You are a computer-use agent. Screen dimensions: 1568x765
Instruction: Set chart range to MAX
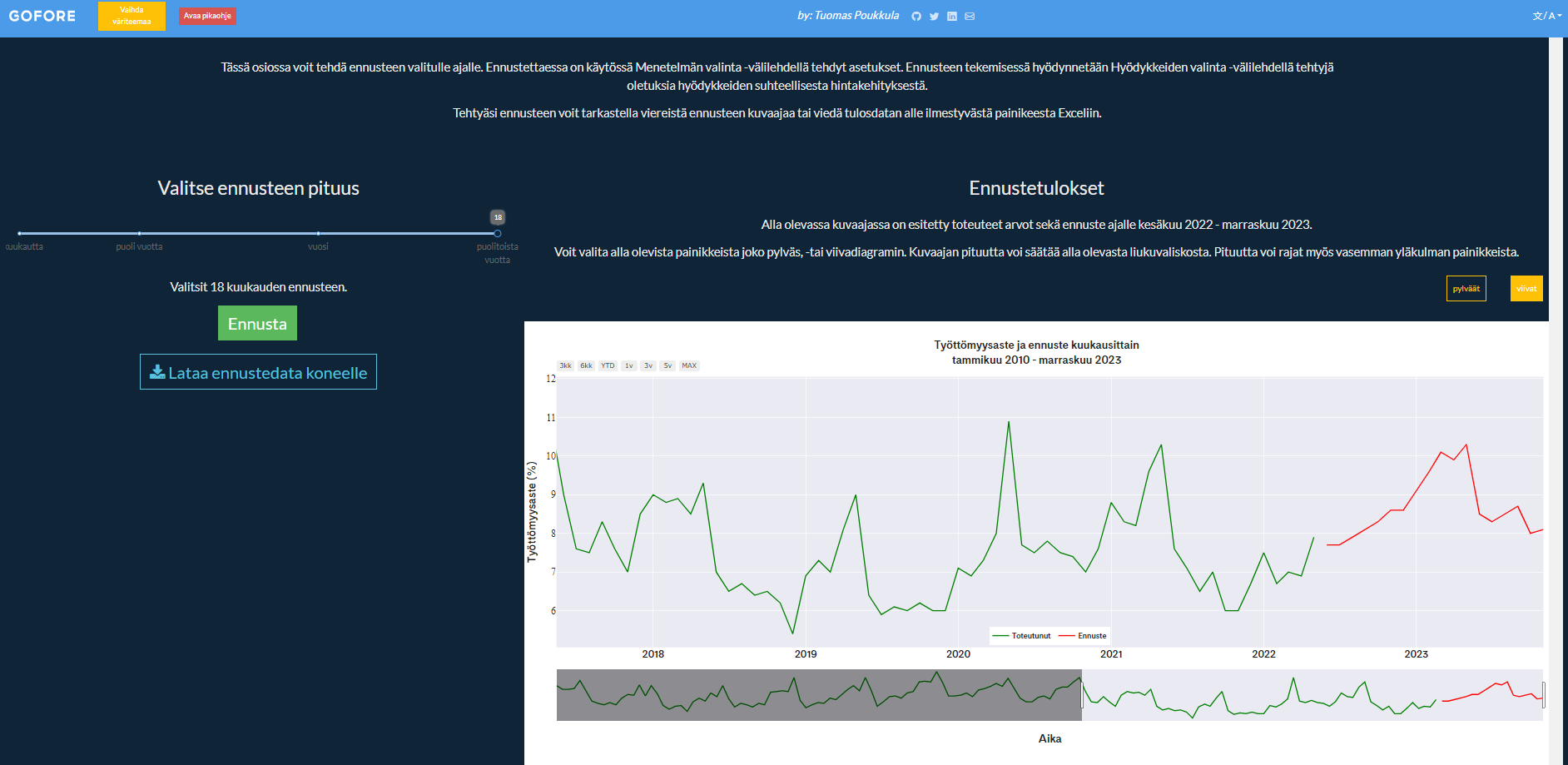[x=689, y=365]
